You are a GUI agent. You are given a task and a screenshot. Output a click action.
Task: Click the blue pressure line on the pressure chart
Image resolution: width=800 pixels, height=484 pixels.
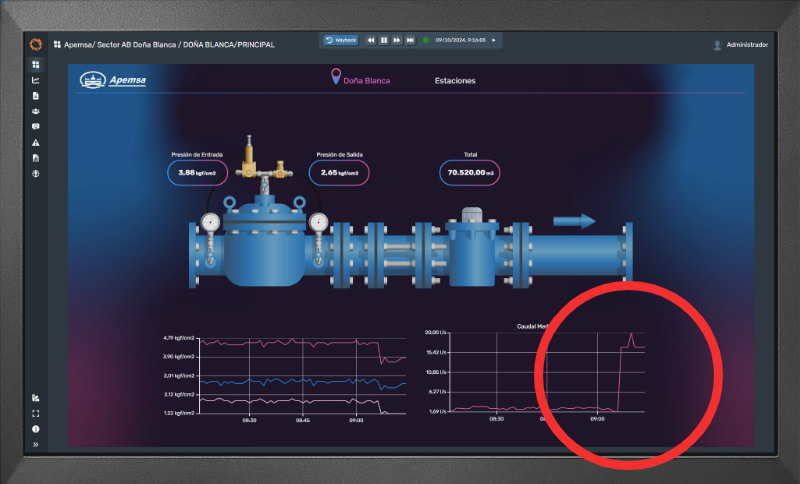click(x=303, y=381)
